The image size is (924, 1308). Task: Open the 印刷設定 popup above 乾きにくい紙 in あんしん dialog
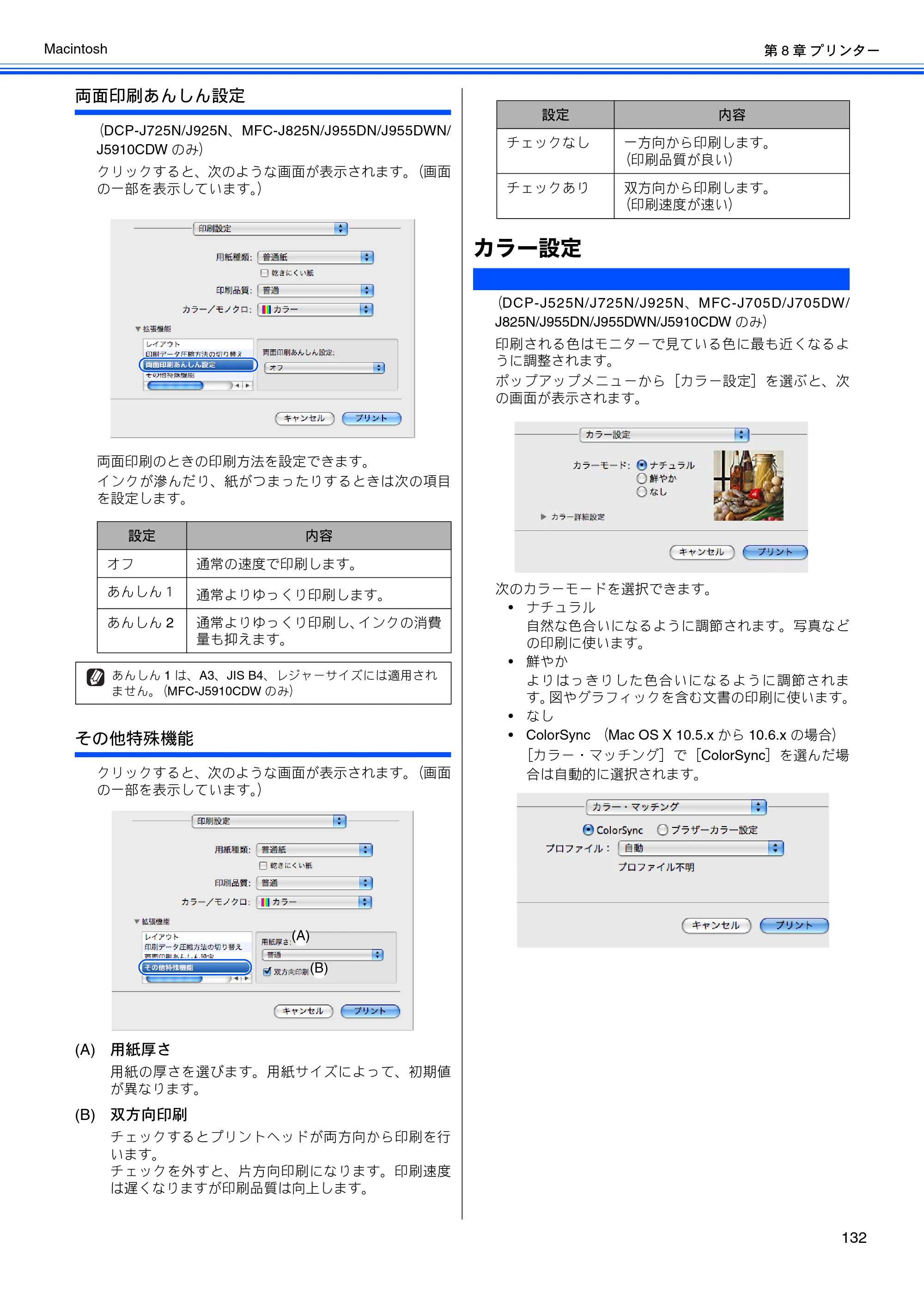pyautogui.click(x=270, y=228)
